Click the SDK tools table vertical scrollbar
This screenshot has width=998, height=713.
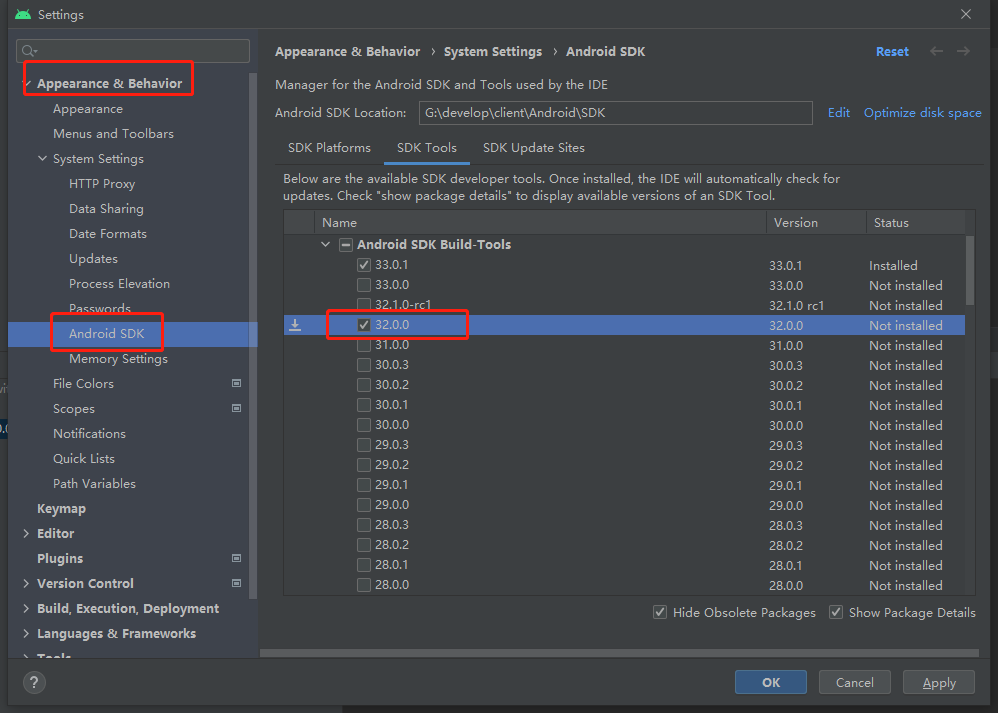point(970,271)
